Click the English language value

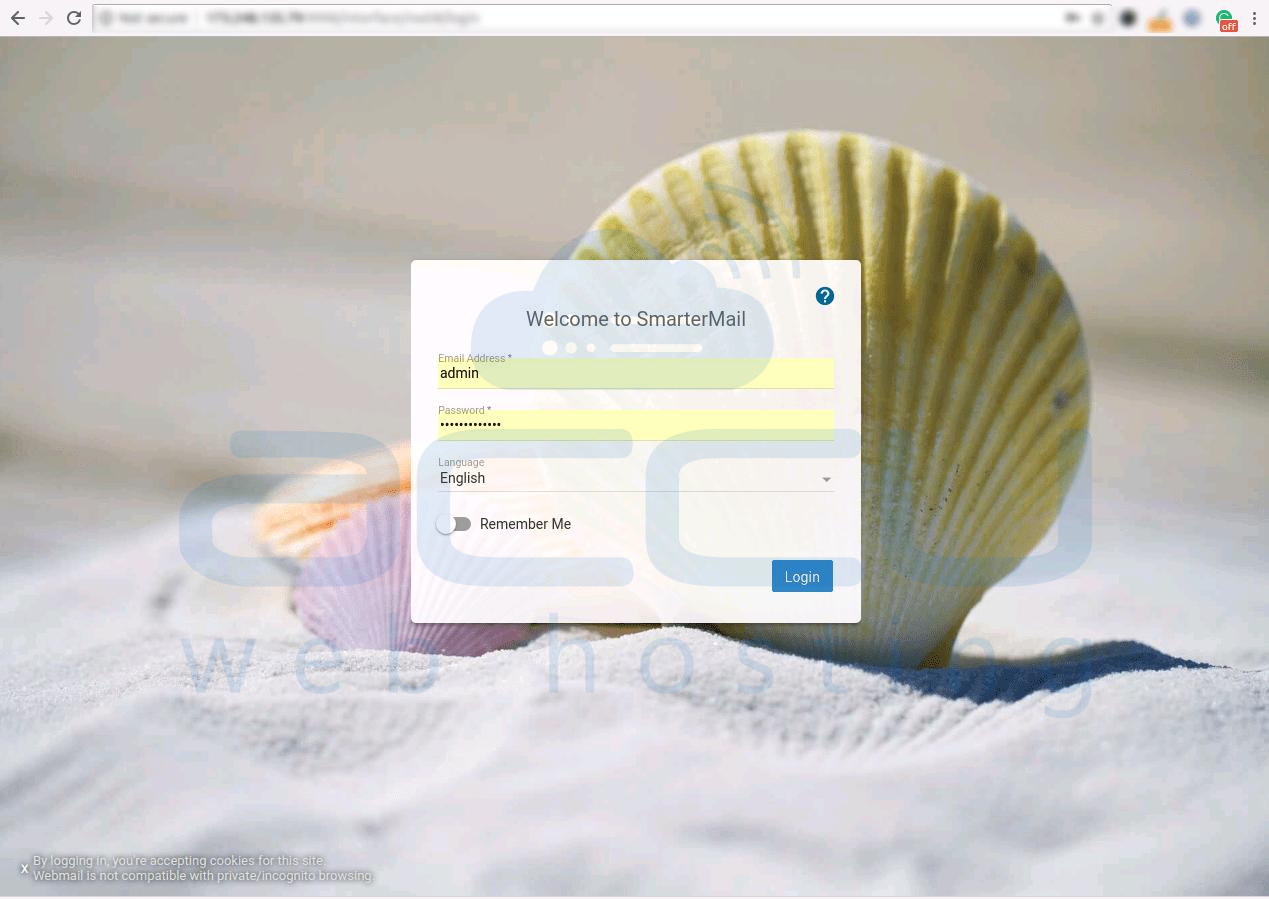tap(462, 478)
